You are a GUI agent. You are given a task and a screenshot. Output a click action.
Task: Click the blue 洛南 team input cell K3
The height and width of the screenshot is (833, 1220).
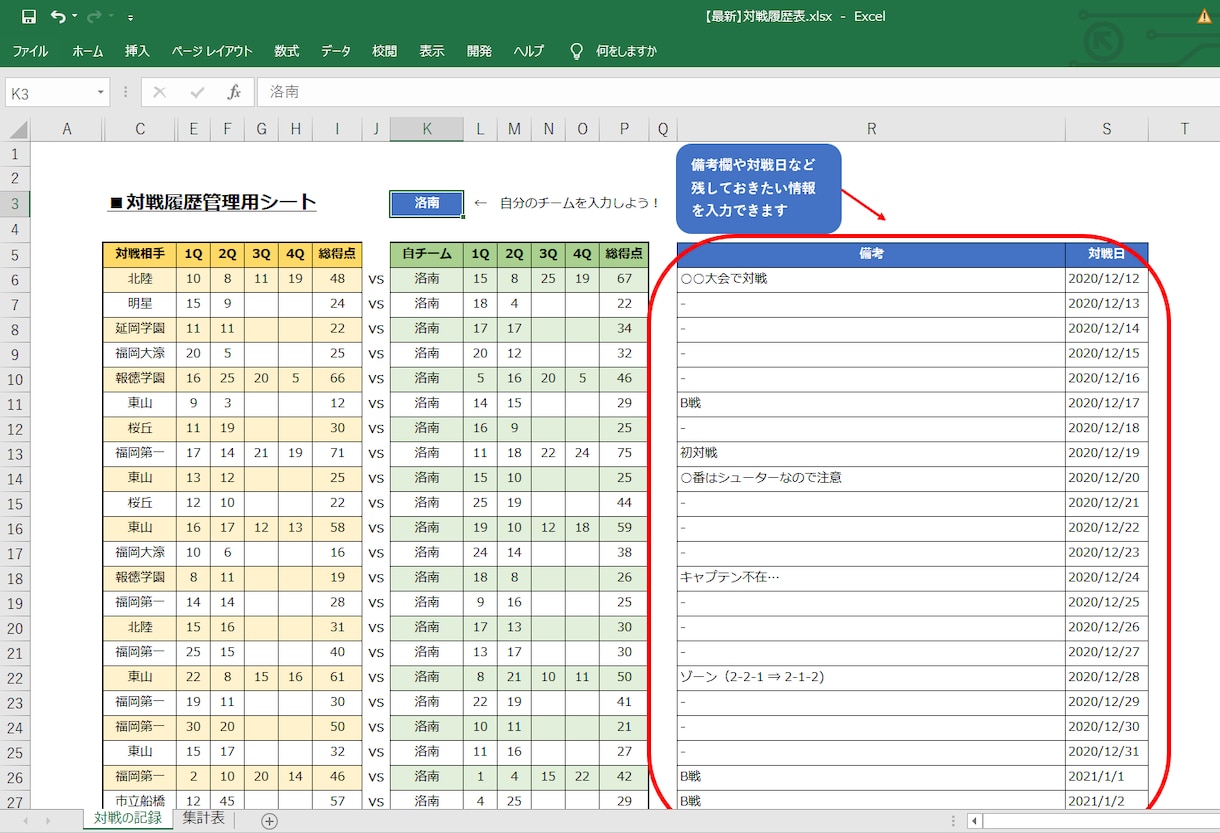[x=427, y=203]
